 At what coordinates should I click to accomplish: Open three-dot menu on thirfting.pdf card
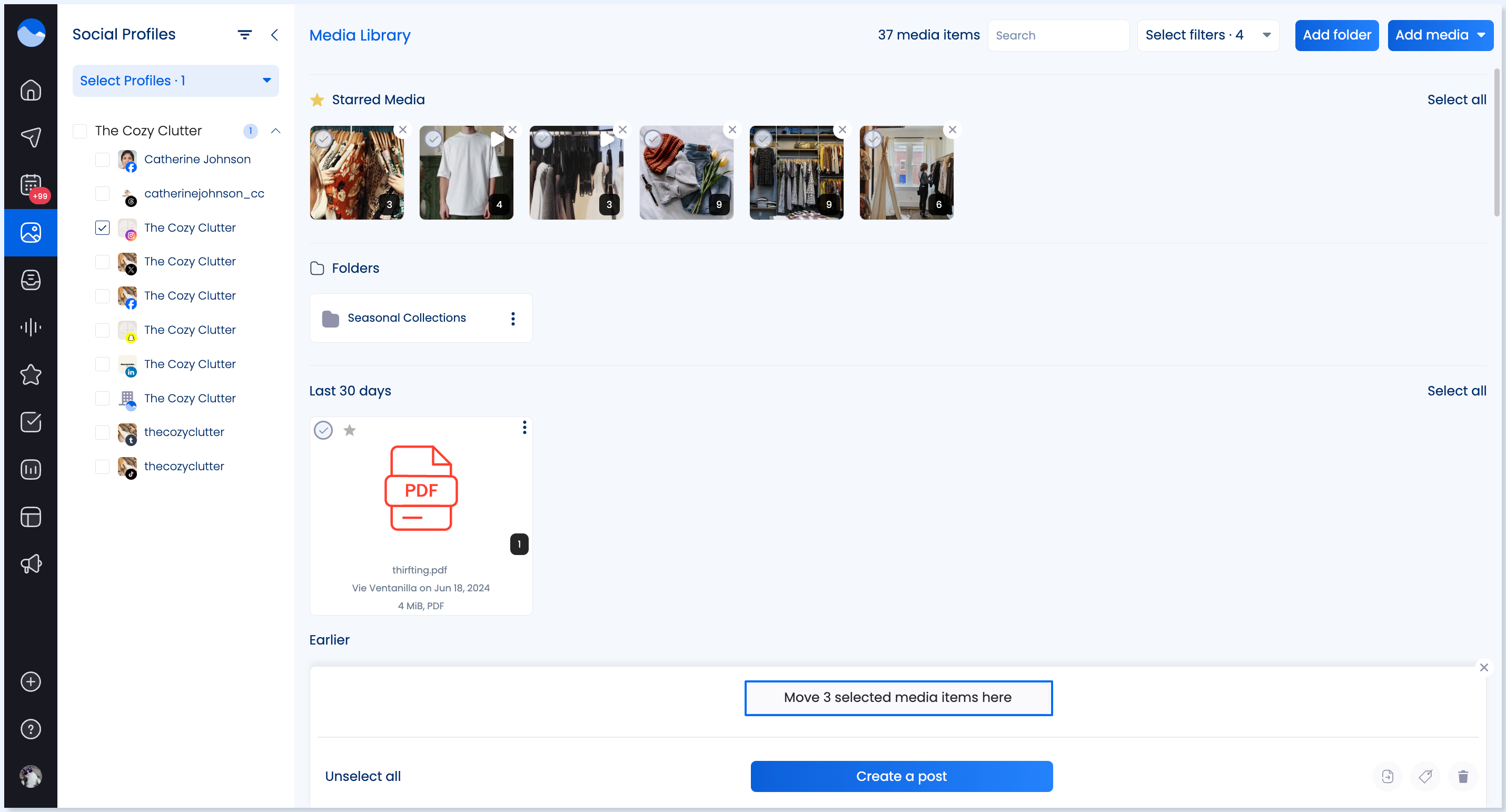[x=524, y=428]
